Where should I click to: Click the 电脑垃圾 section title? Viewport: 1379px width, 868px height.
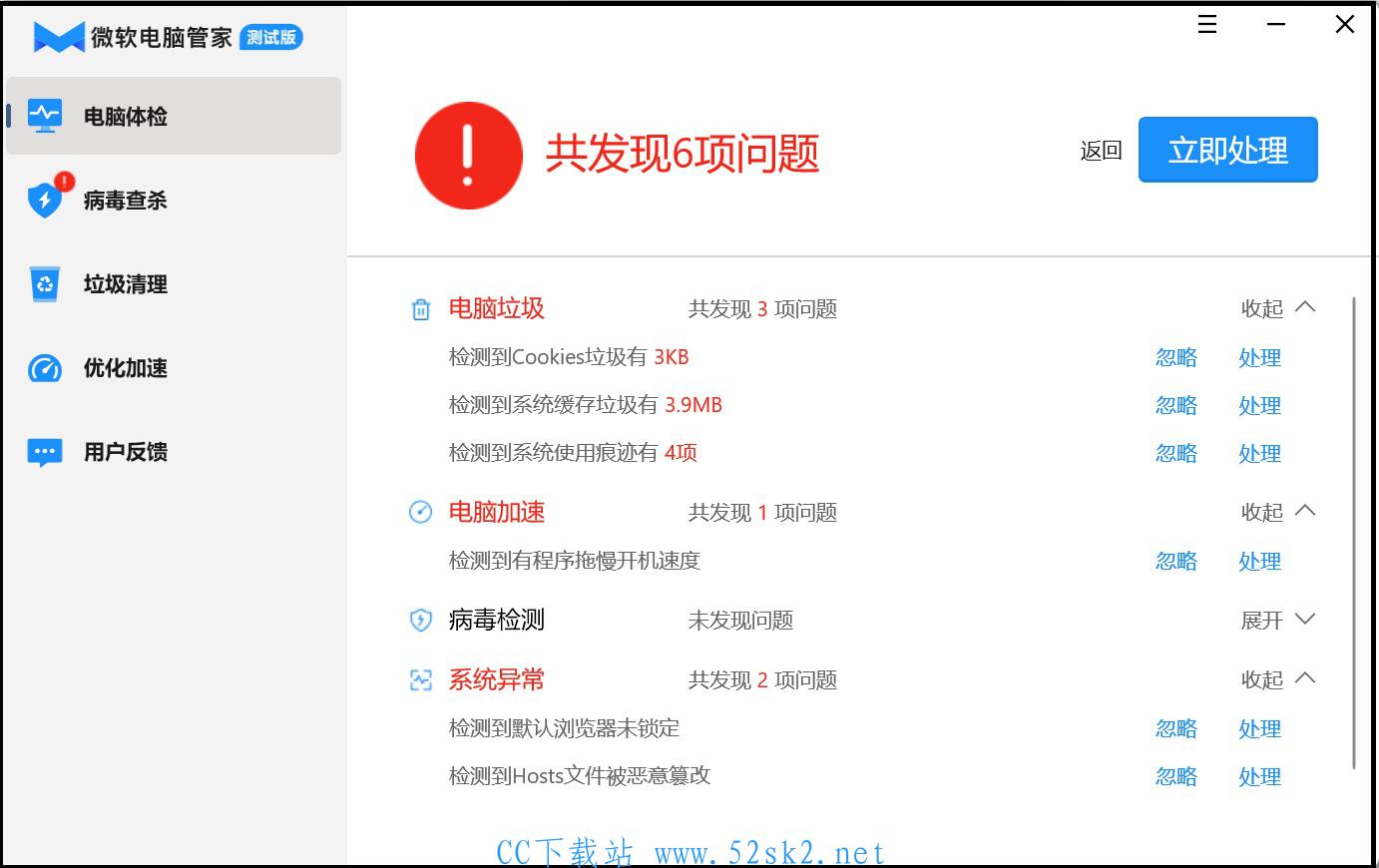(x=497, y=309)
